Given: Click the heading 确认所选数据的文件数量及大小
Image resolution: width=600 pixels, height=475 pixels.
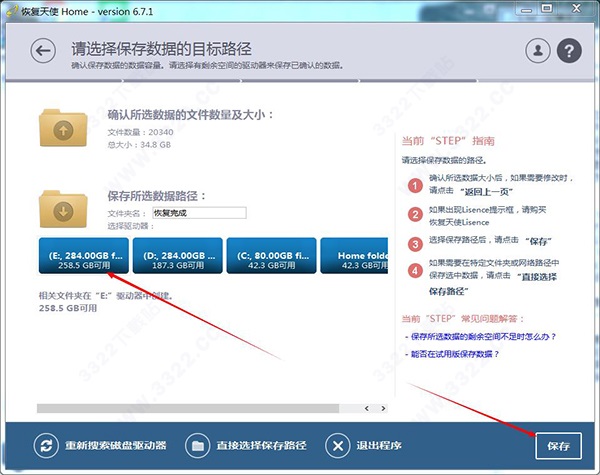Looking at the screenshot, I should (x=191, y=114).
